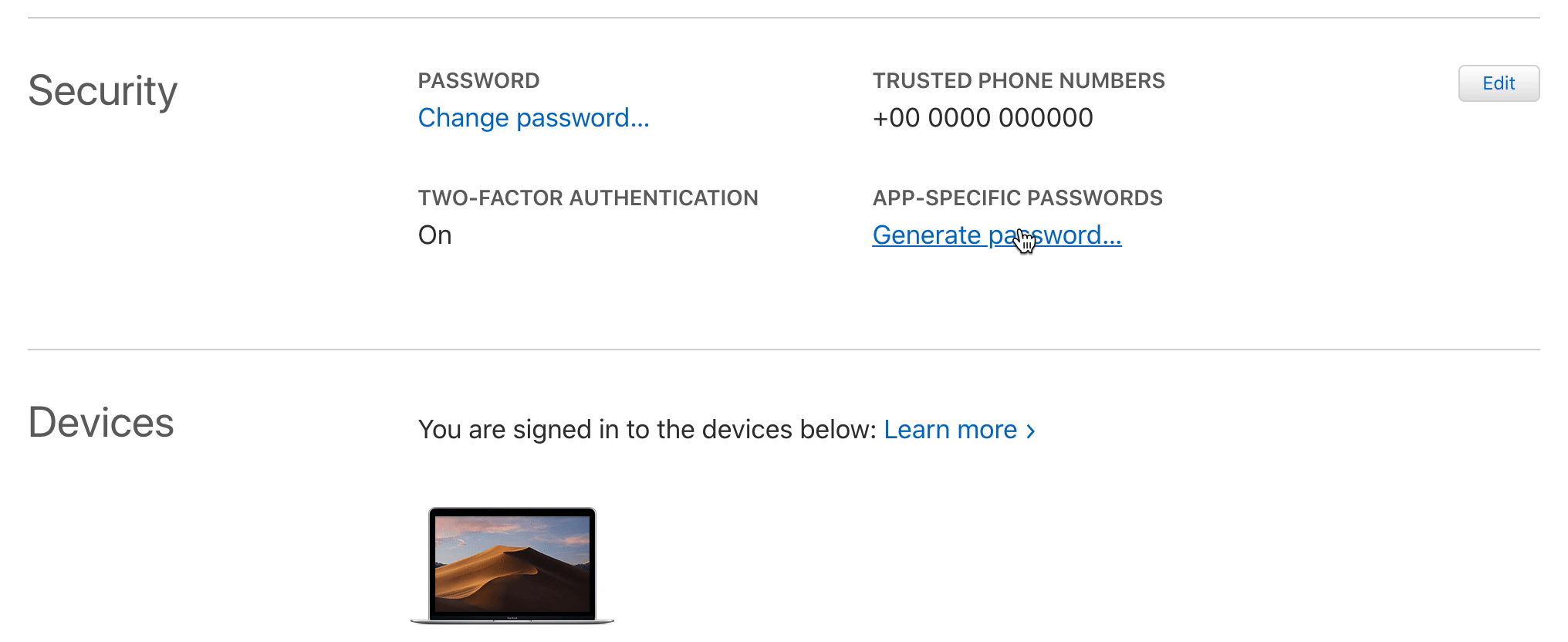Click the divider line between Security and Devices

point(783,350)
